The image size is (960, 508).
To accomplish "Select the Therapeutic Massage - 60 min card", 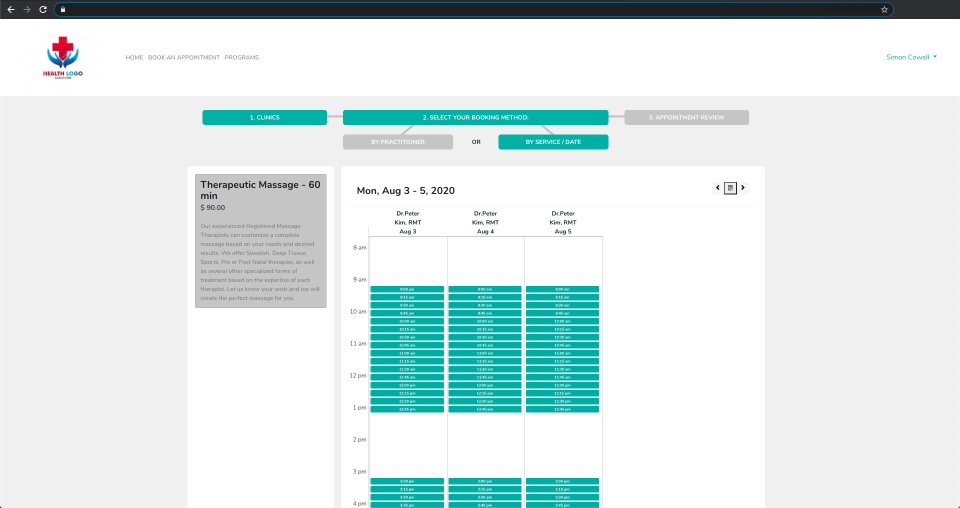I will [261, 241].
